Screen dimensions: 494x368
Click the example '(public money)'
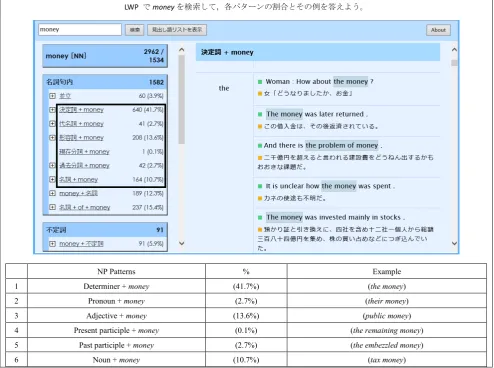point(387,316)
